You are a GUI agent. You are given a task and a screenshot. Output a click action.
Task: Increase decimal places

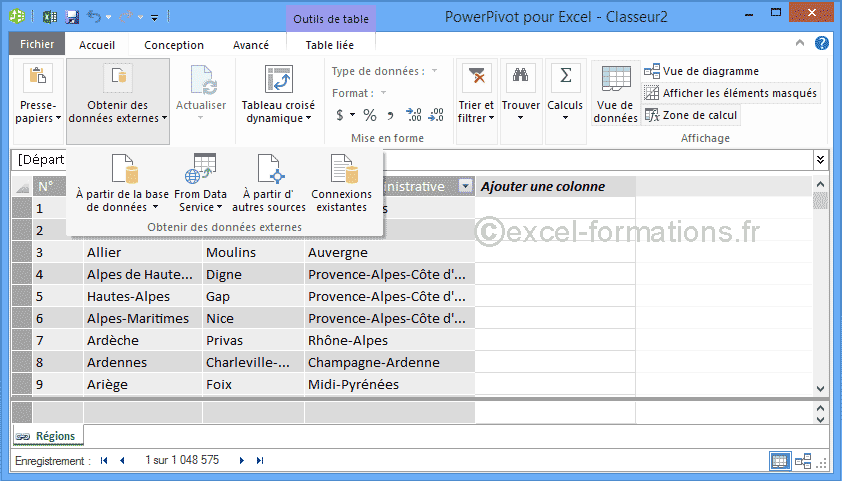point(413,115)
